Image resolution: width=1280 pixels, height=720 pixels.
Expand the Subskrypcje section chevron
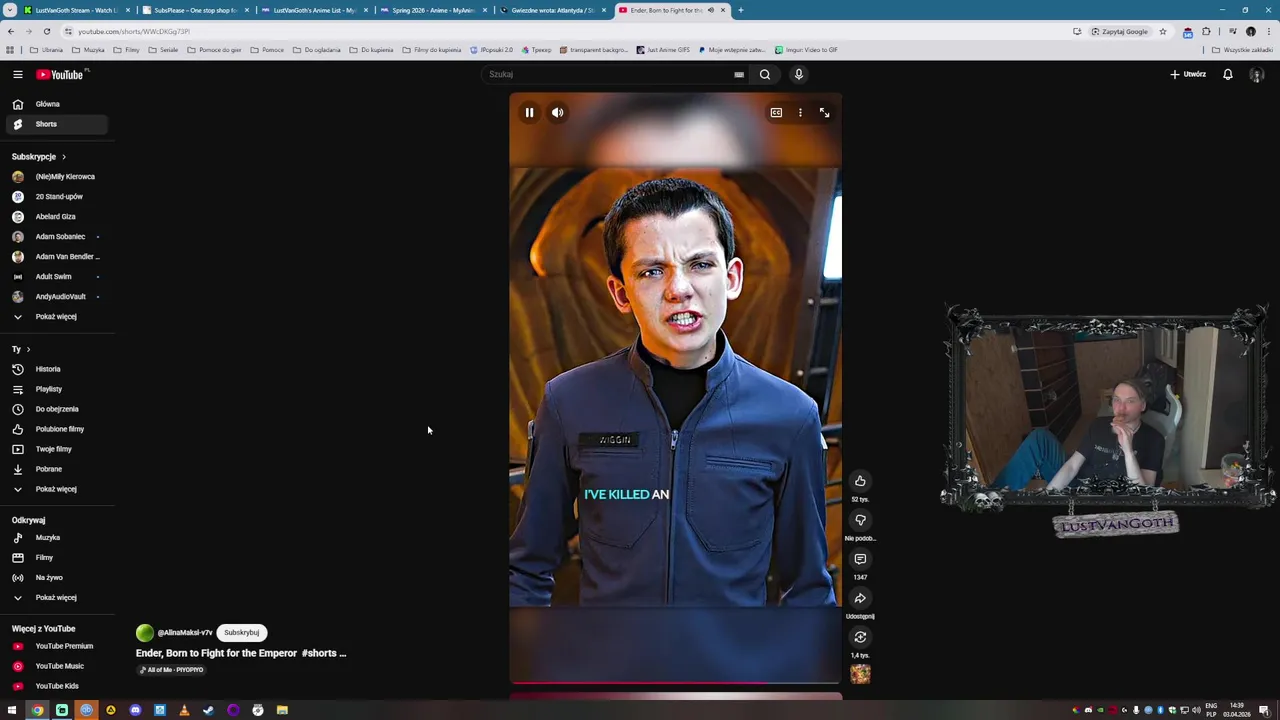coord(64,157)
